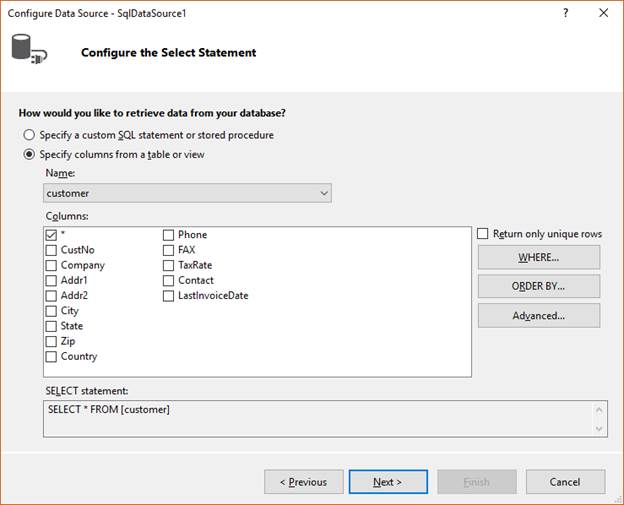Viewport: 624px width, 505px height.
Task: Click the SELECT statement scroll down arrow
Action: (599, 429)
